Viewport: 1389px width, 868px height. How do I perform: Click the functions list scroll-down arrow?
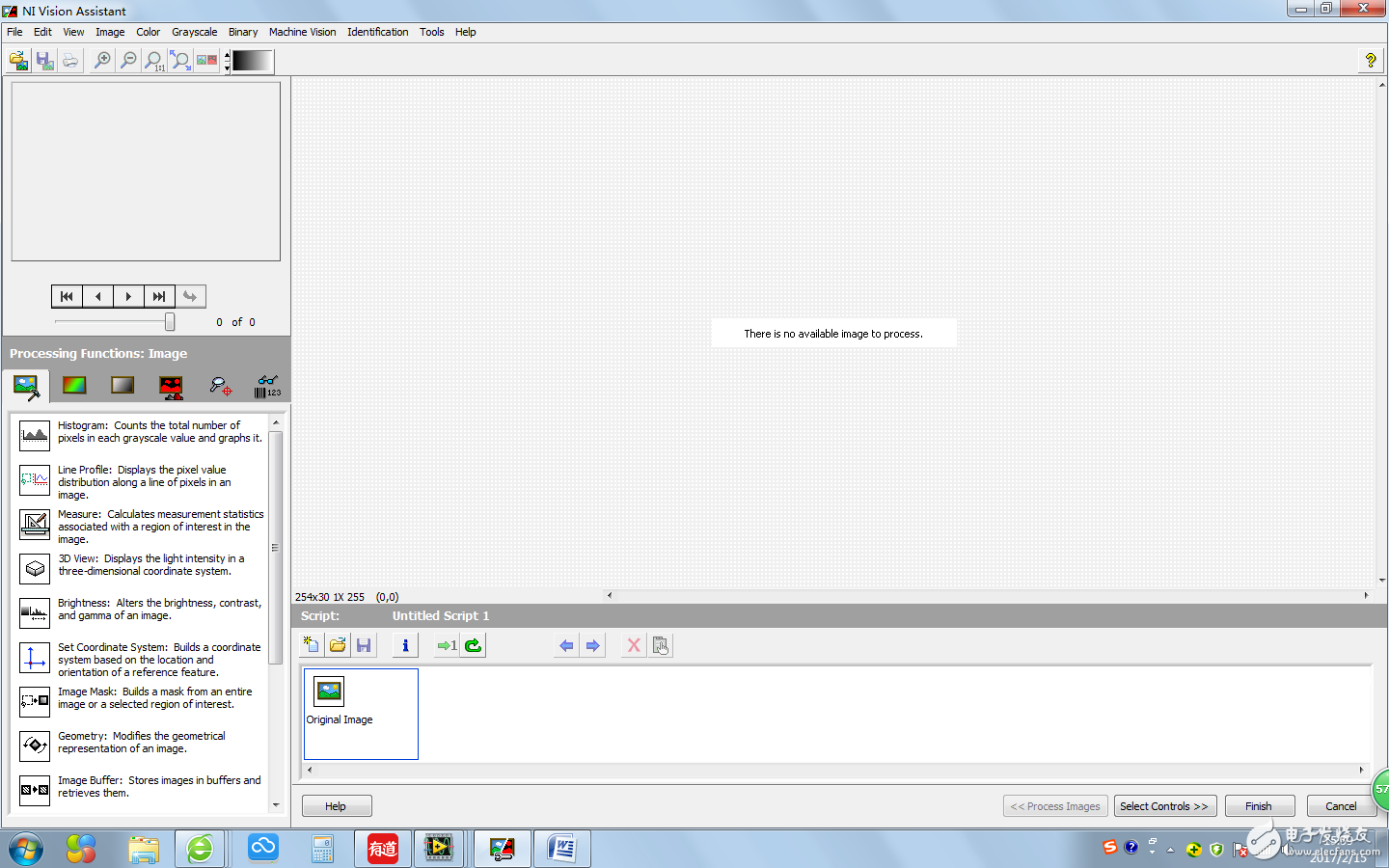[x=276, y=805]
